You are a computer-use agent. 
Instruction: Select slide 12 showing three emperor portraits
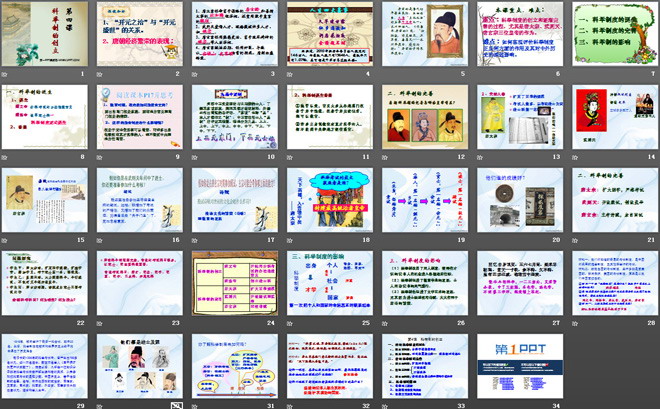(x=424, y=117)
